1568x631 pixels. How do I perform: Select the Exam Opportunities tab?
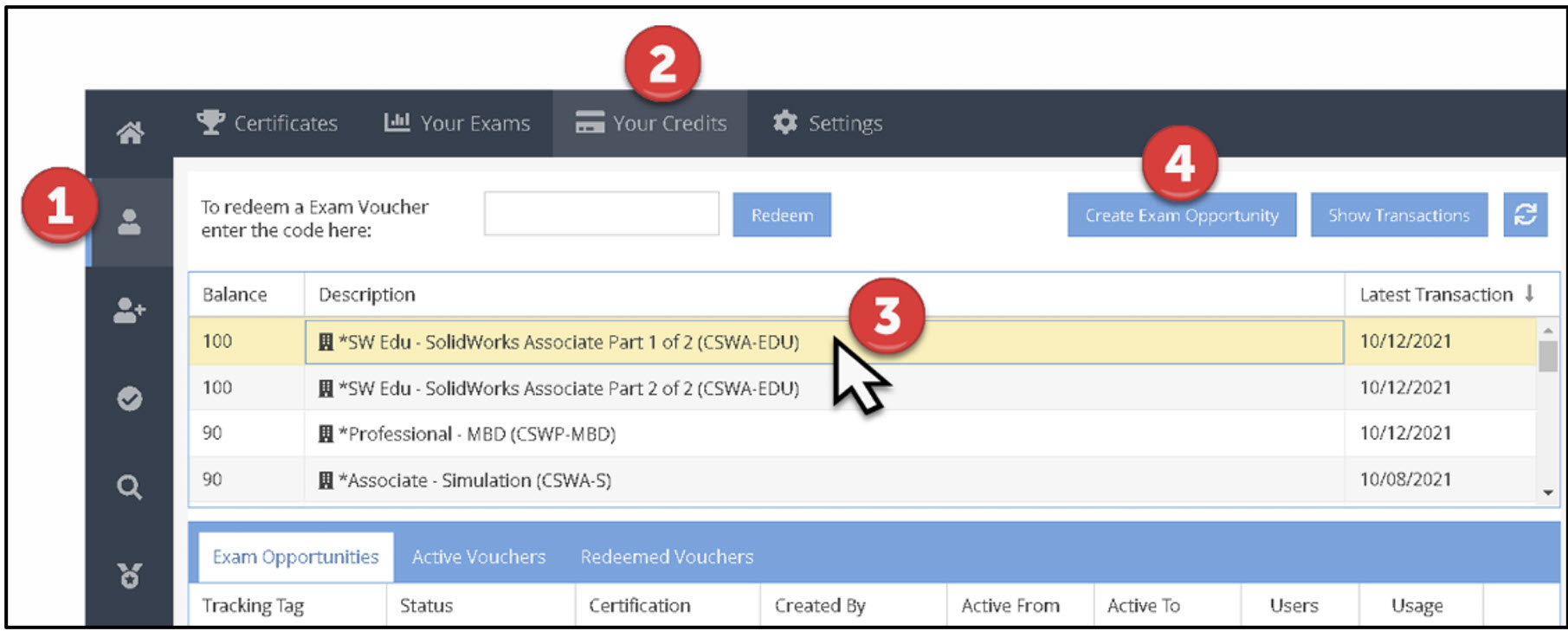(x=295, y=557)
